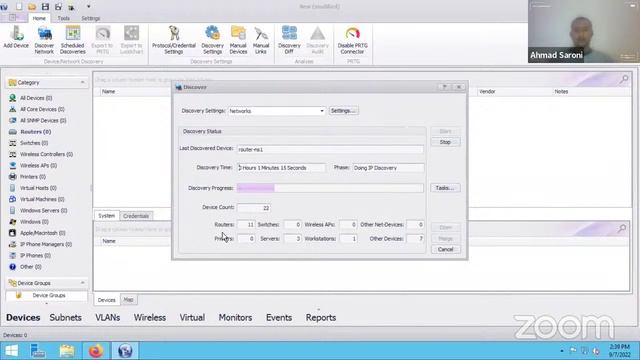Click the Discovery dialog help button
This screenshot has width=640, height=360.
tap(445, 87)
